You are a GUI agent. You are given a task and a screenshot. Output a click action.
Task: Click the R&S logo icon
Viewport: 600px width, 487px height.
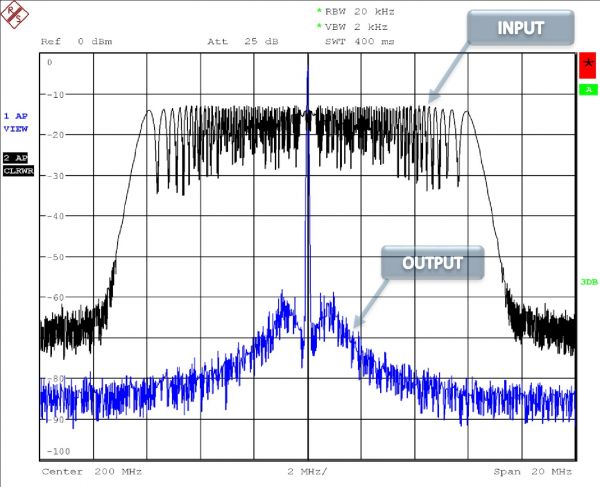pos(14,12)
